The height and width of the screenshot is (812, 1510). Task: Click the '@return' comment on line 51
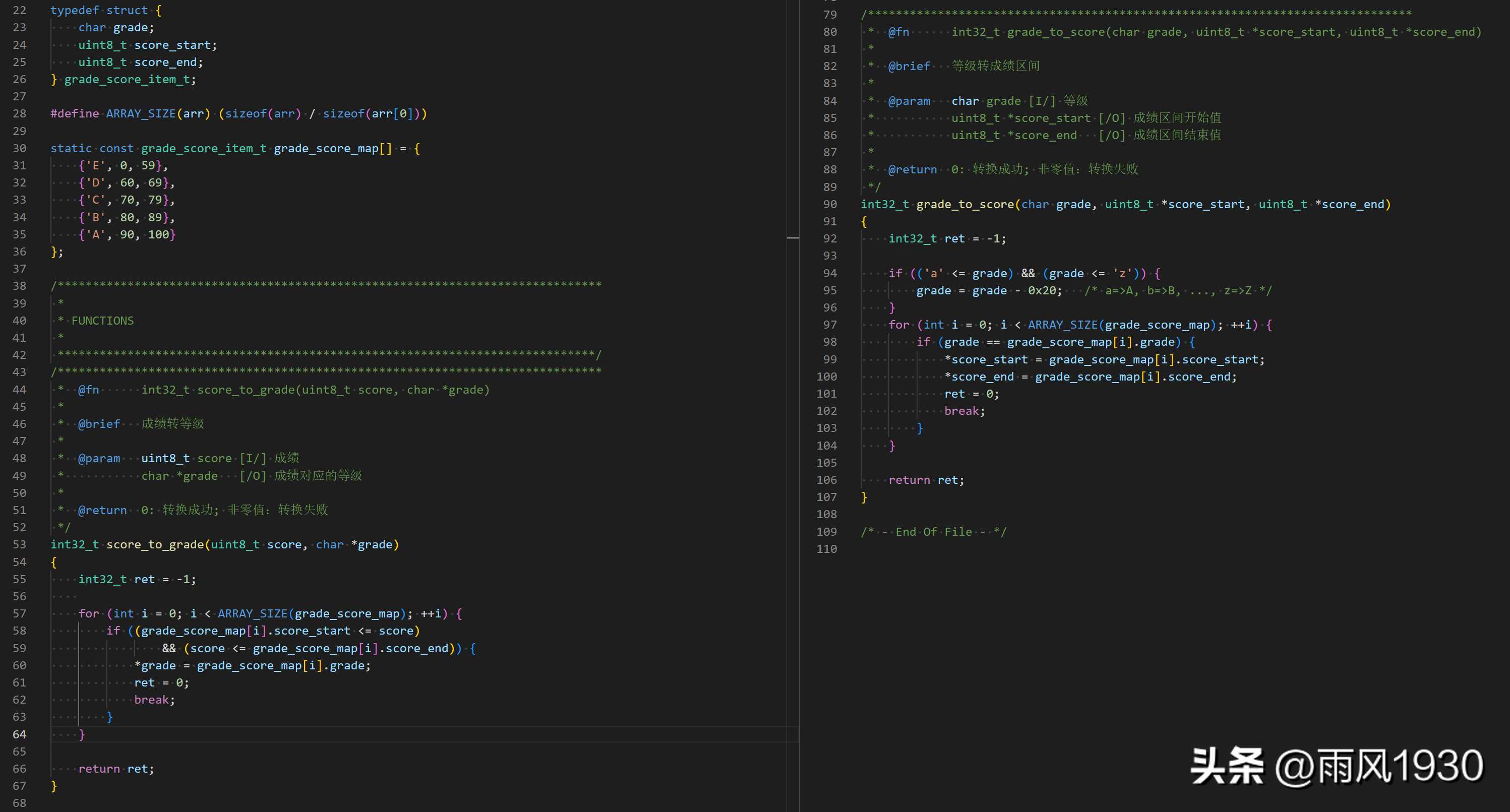[x=203, y=510]
